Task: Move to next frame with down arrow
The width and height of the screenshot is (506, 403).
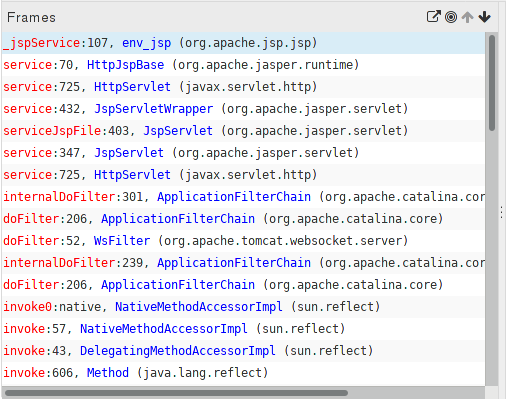Action: pos(484,17)
